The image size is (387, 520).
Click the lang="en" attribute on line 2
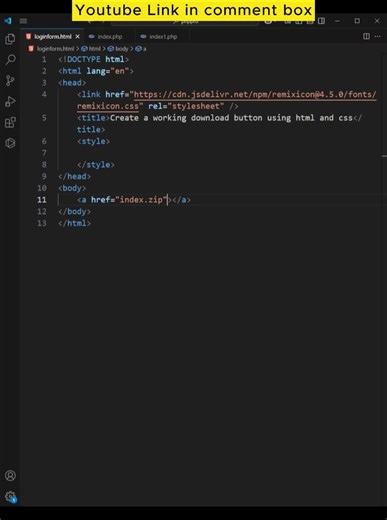coord(108,71)
